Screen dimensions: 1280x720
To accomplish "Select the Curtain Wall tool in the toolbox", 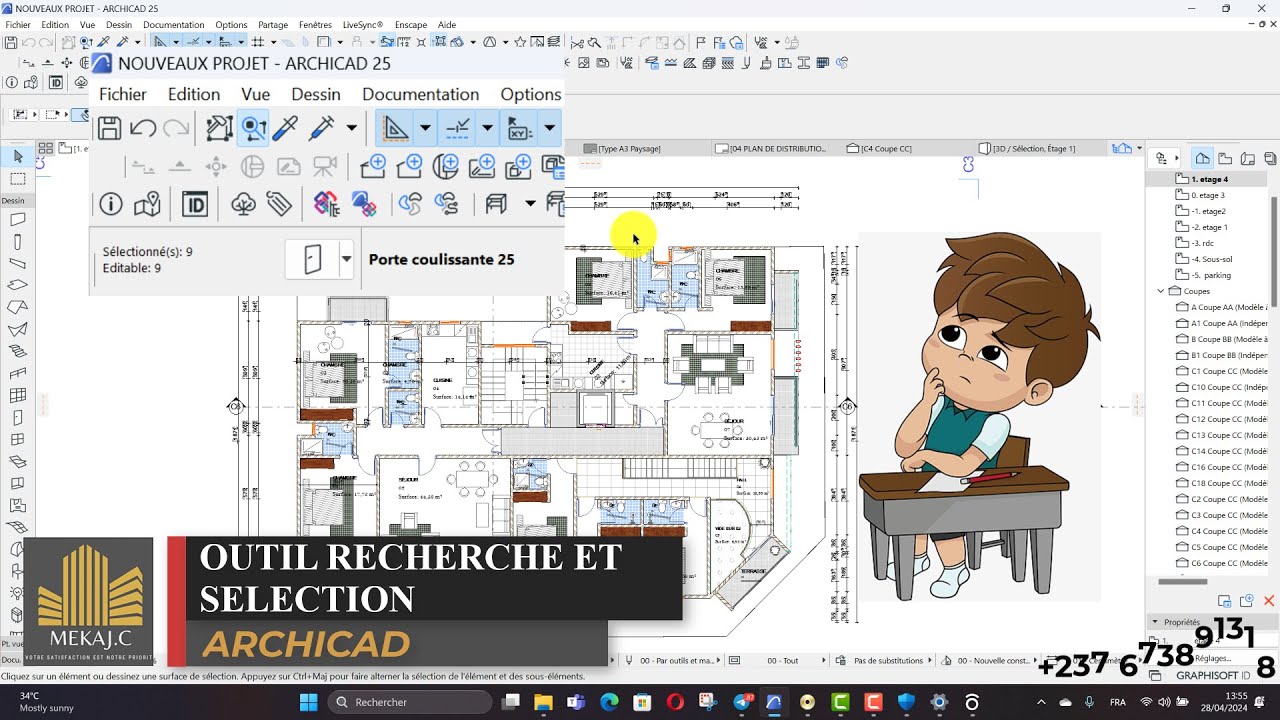I will [x=17, y=396].
